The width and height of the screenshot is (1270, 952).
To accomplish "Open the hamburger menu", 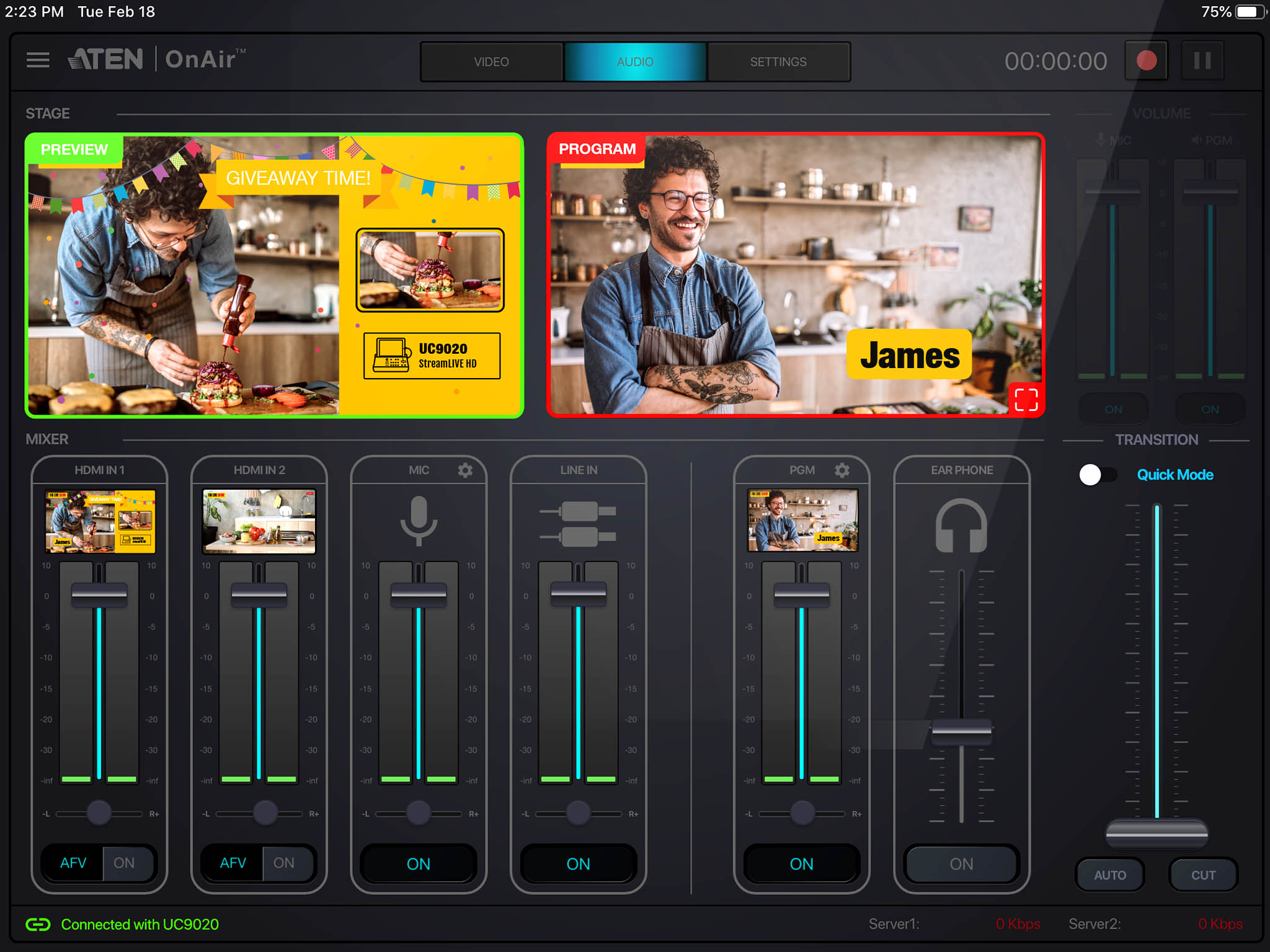I will [x=38, y=60].
